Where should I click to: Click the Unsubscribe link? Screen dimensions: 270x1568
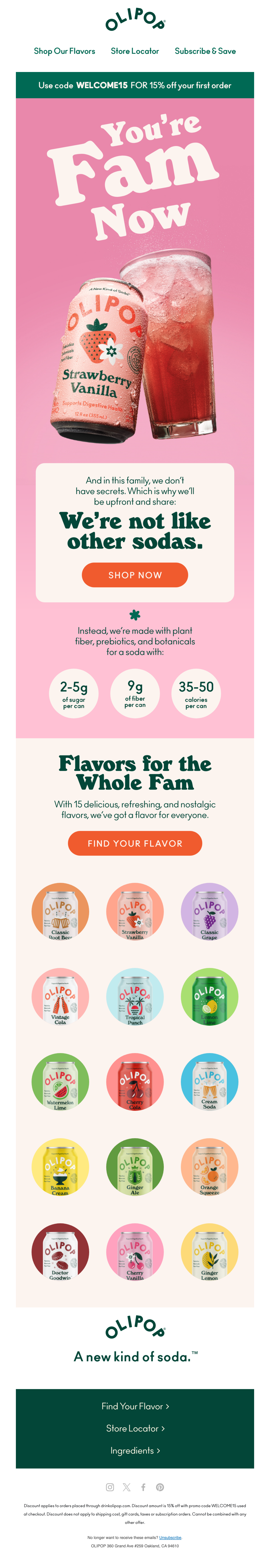pyautogui.click(x=170, y=1538)
